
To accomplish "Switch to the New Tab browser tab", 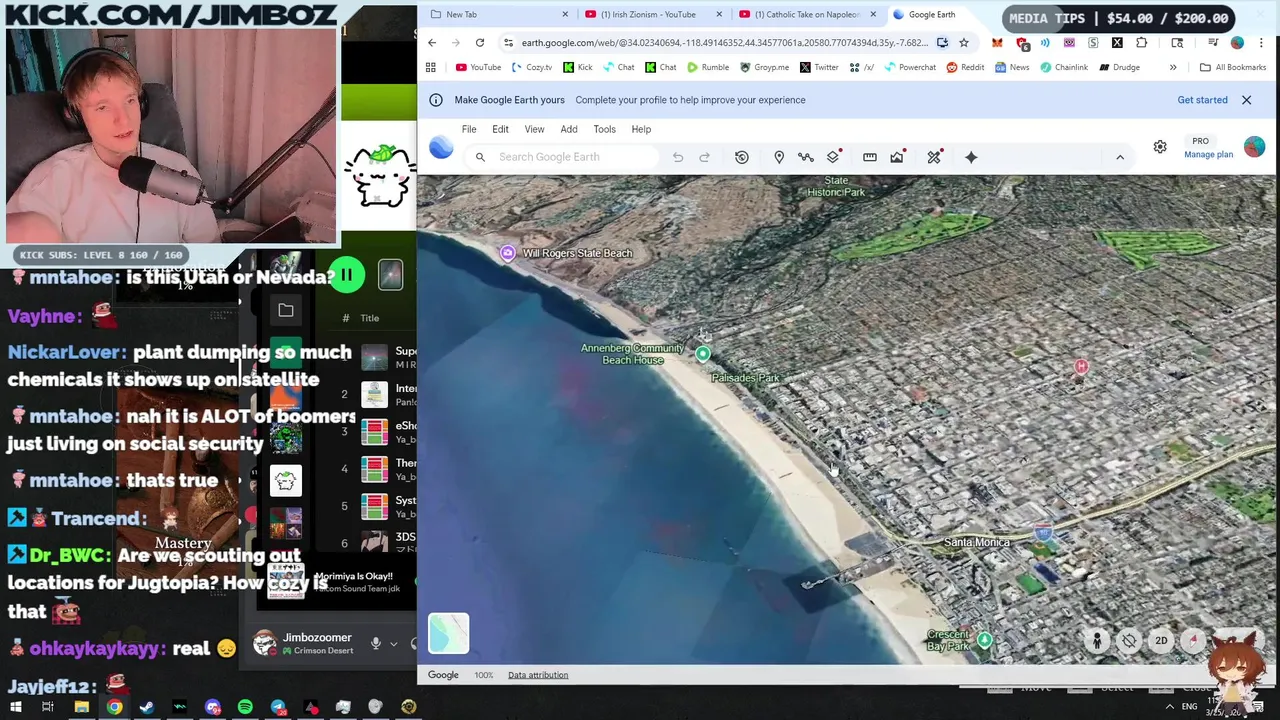I will 497,14.
